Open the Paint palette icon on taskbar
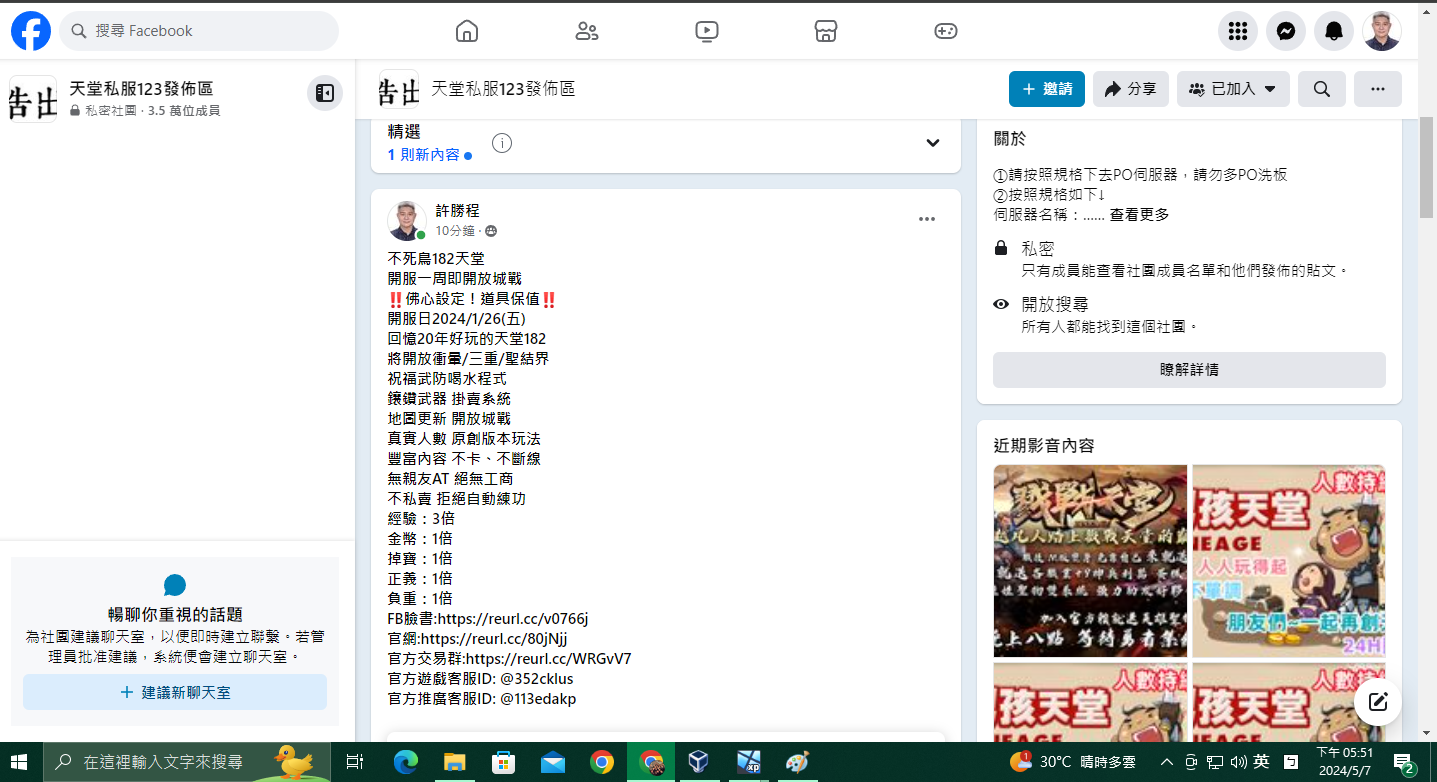 pyautogui.click(x=797, y=761)
